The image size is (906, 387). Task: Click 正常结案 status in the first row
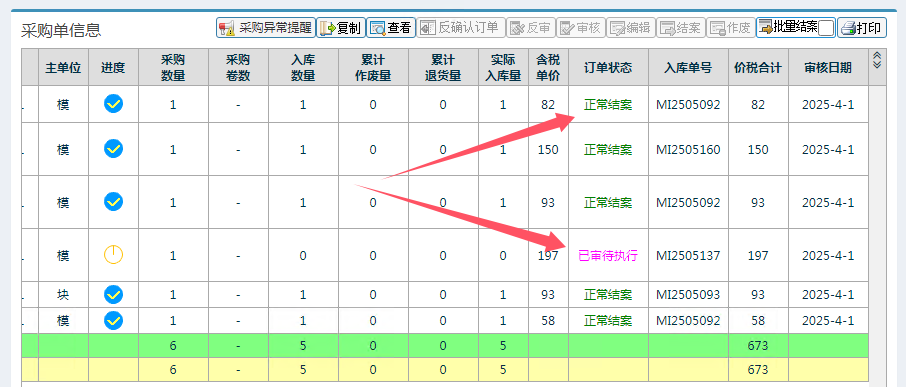(608, 105)
